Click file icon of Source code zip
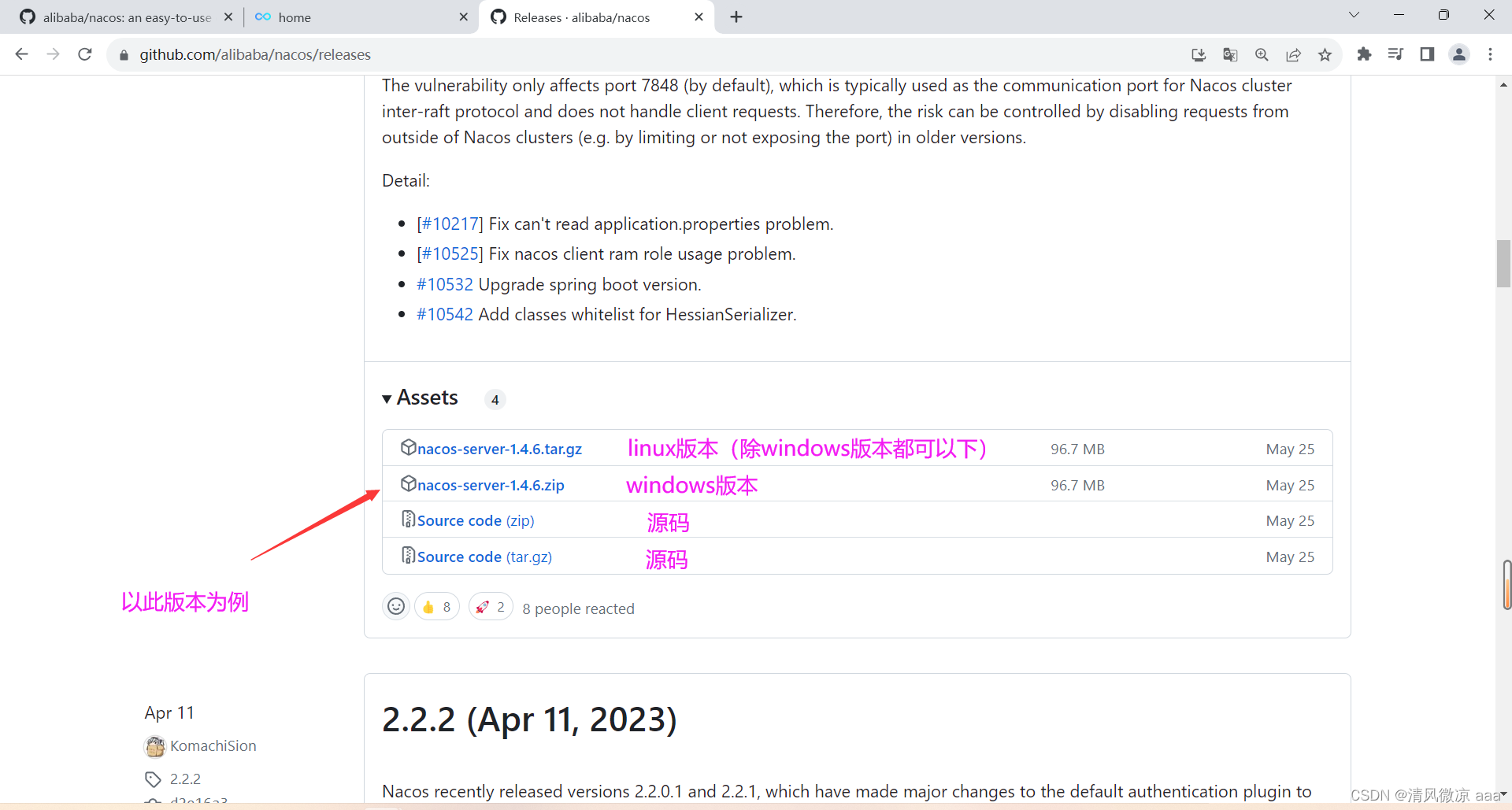 click(408, 519)
